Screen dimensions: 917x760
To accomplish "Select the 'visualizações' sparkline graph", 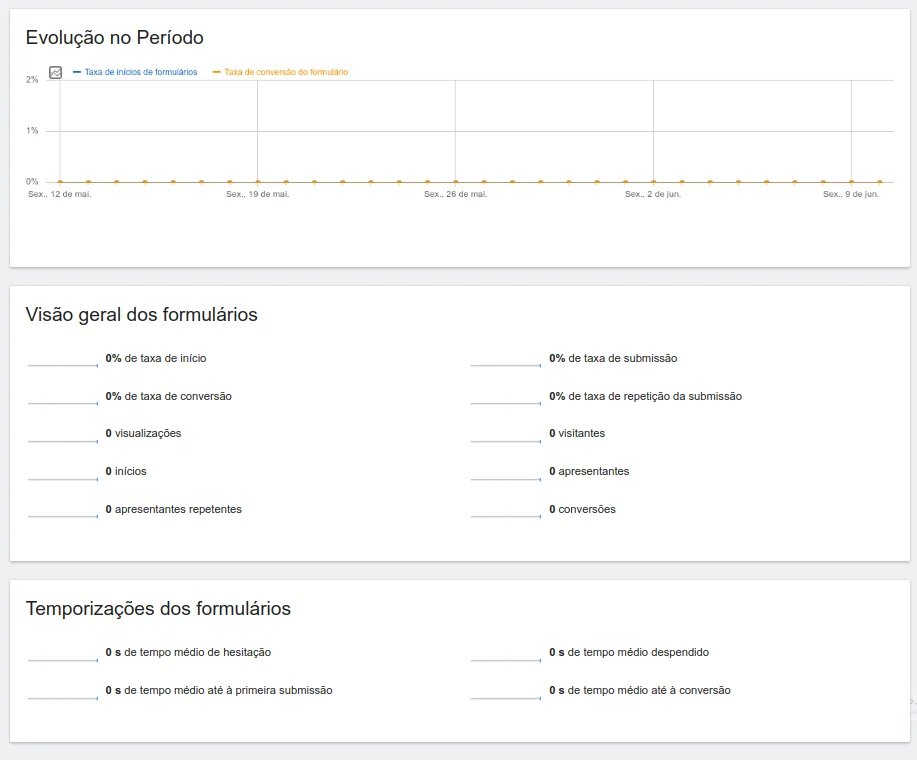I will 63,438.
